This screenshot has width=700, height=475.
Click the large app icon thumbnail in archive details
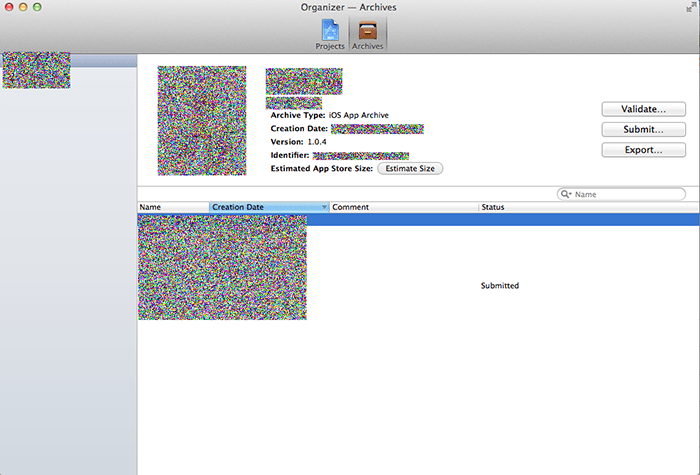(202, 120)
